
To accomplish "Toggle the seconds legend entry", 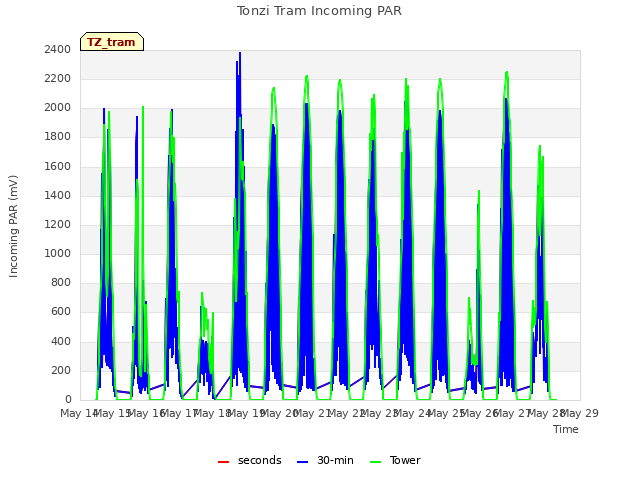I will (x=250, y=460).
